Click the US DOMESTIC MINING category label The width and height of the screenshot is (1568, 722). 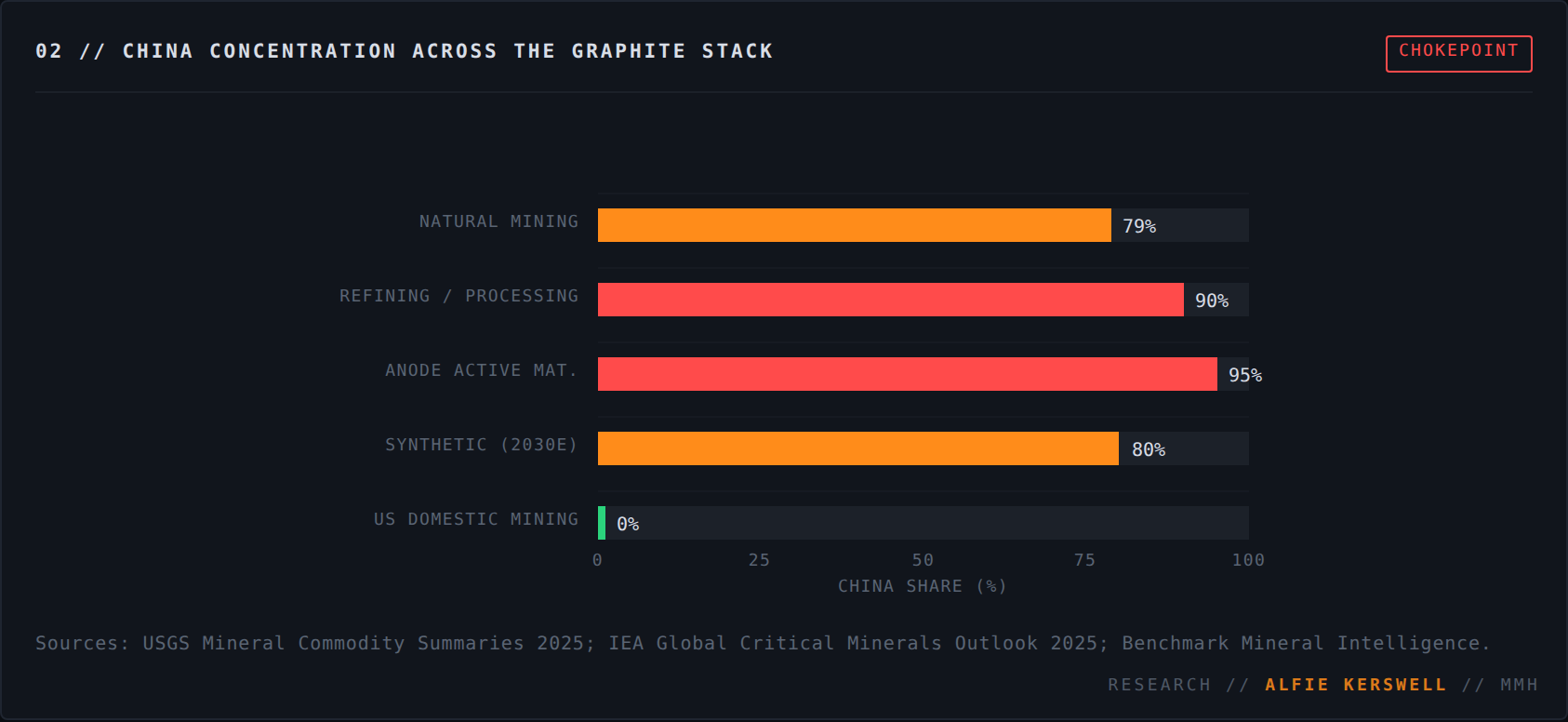click(476, 519)
